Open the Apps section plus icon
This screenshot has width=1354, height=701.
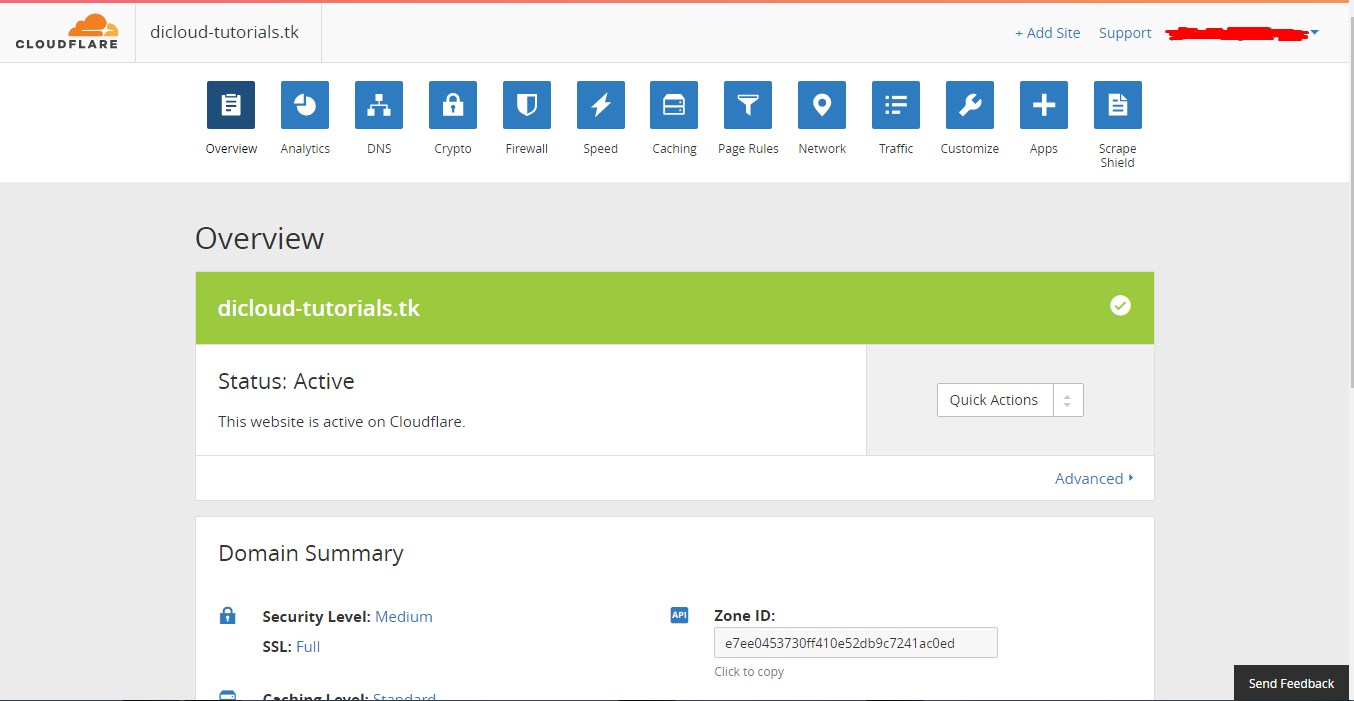tap(1043, 104)
